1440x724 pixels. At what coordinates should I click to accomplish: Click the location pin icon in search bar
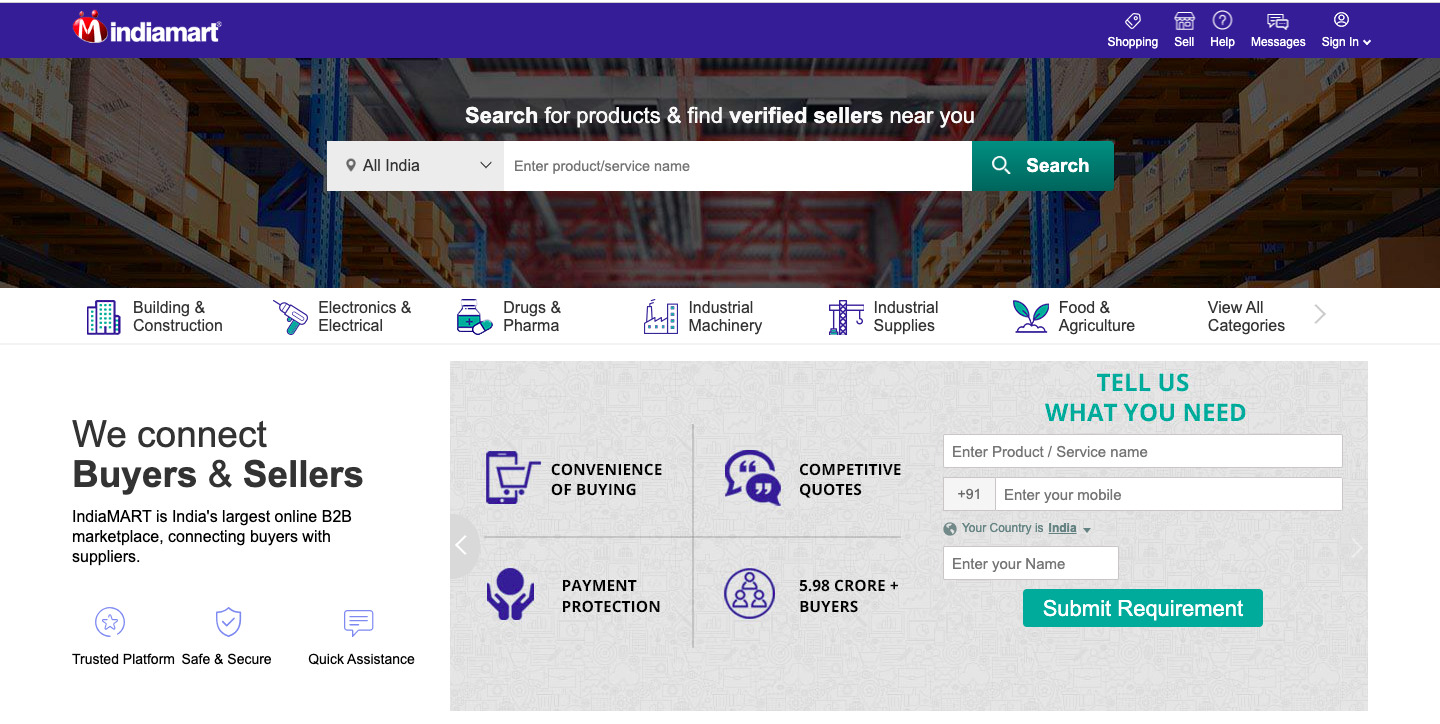[x=351, y=165]
